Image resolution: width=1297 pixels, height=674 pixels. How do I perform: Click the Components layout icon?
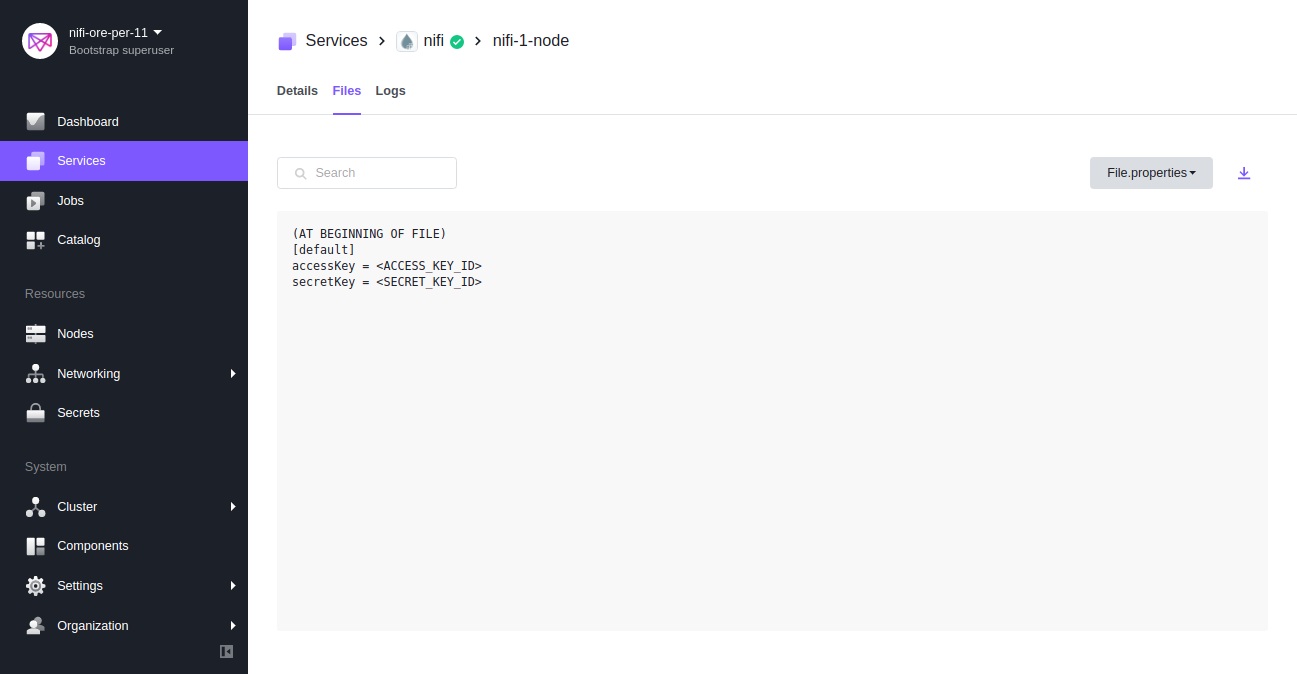click(36, 546)
